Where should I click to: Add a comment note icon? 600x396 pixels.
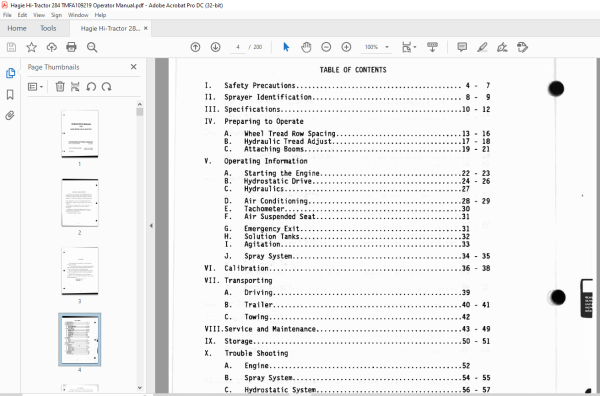pyautogui.click(x=462, y=47)
